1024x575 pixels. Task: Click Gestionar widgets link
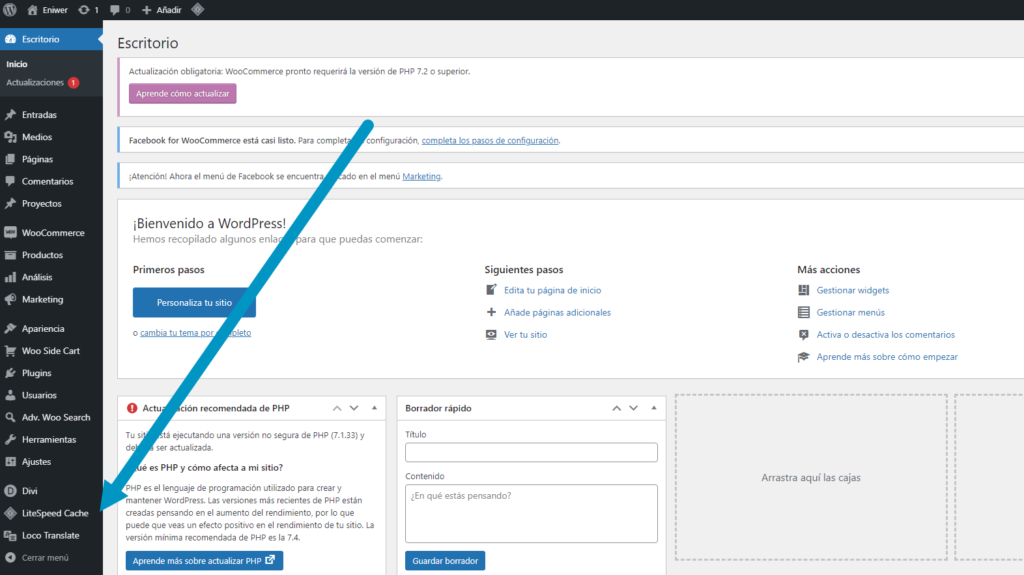coord(852,290)
